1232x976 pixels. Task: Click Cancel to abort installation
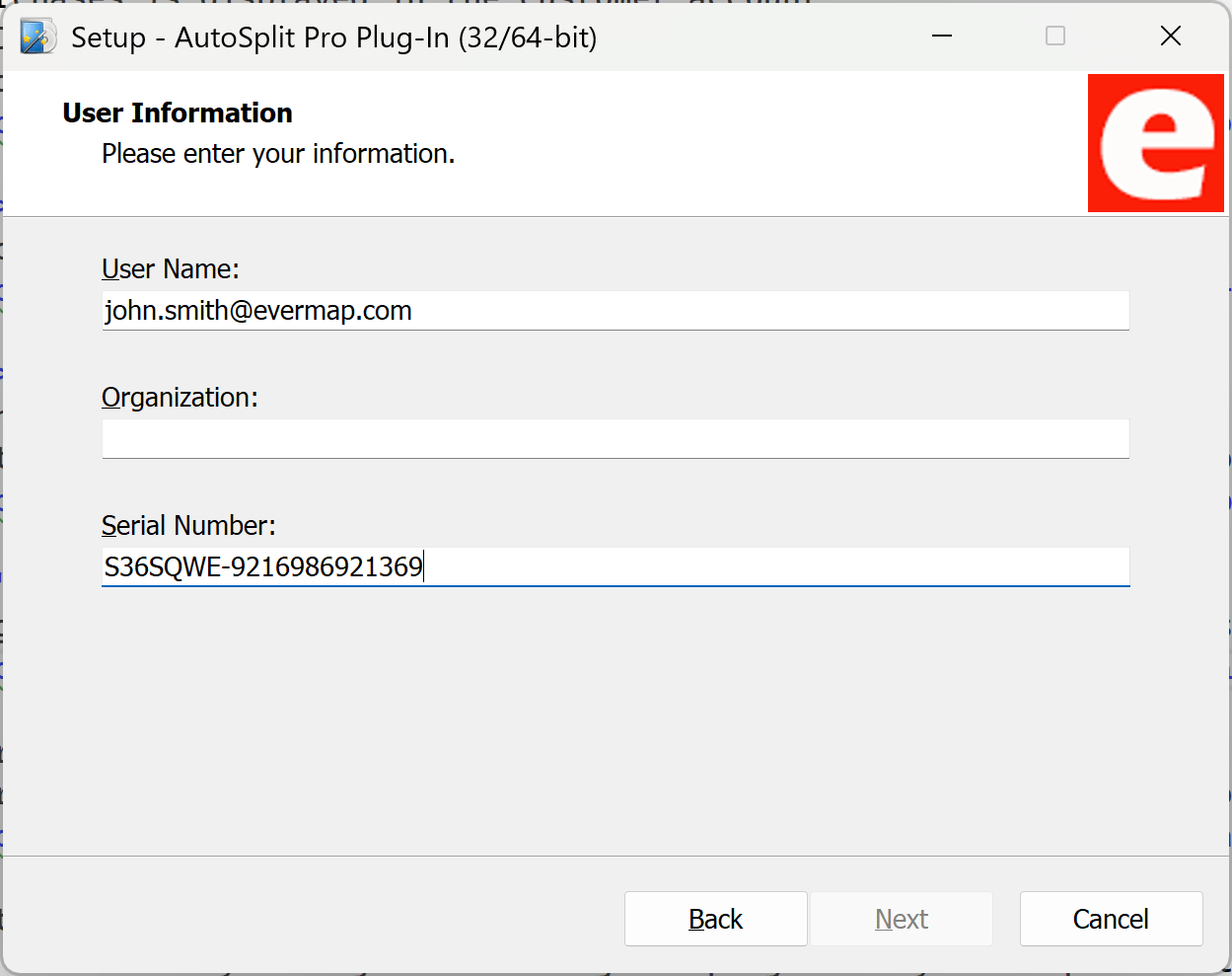tap(1111, 918)
